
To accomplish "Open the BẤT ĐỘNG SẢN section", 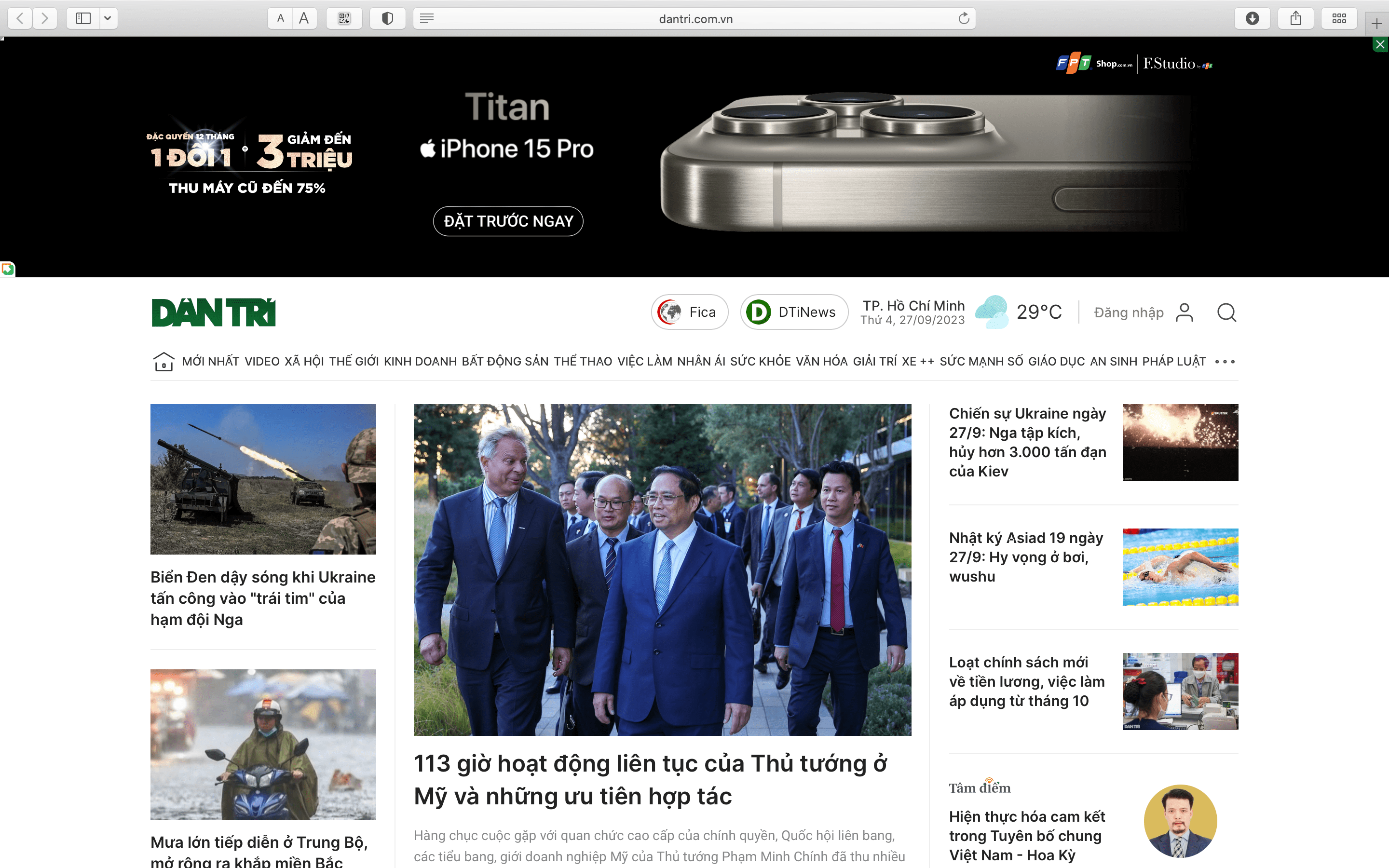I will point(505,362).
